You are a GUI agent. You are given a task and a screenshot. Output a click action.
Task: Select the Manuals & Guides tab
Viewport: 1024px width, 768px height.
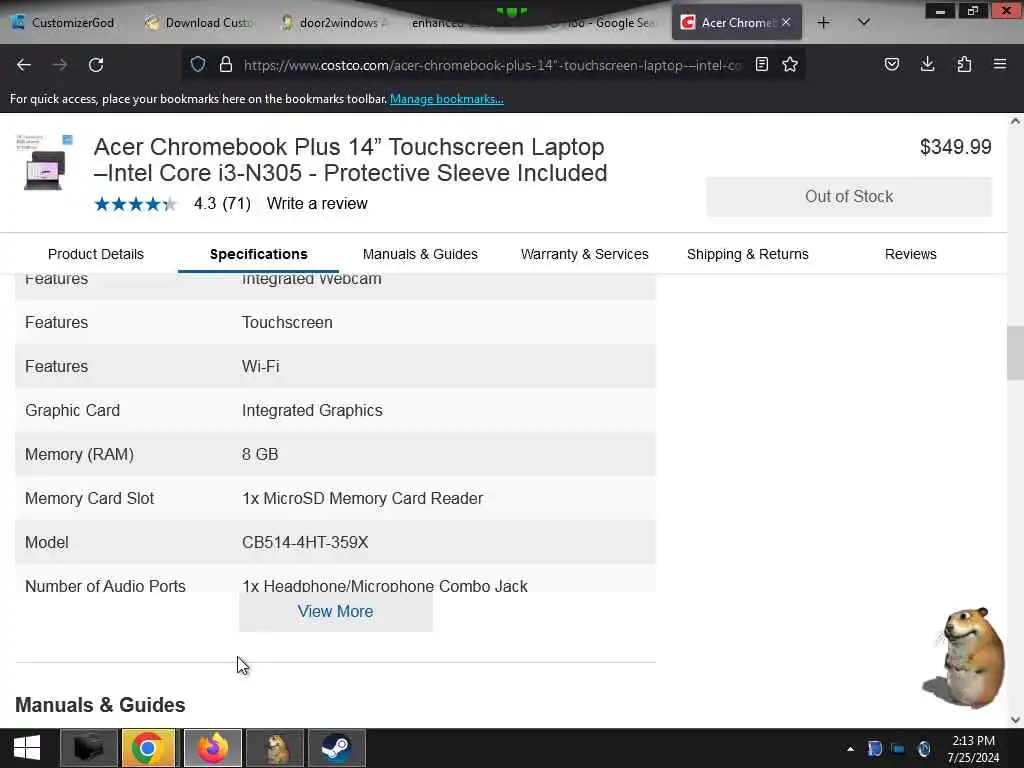(420, 254)
